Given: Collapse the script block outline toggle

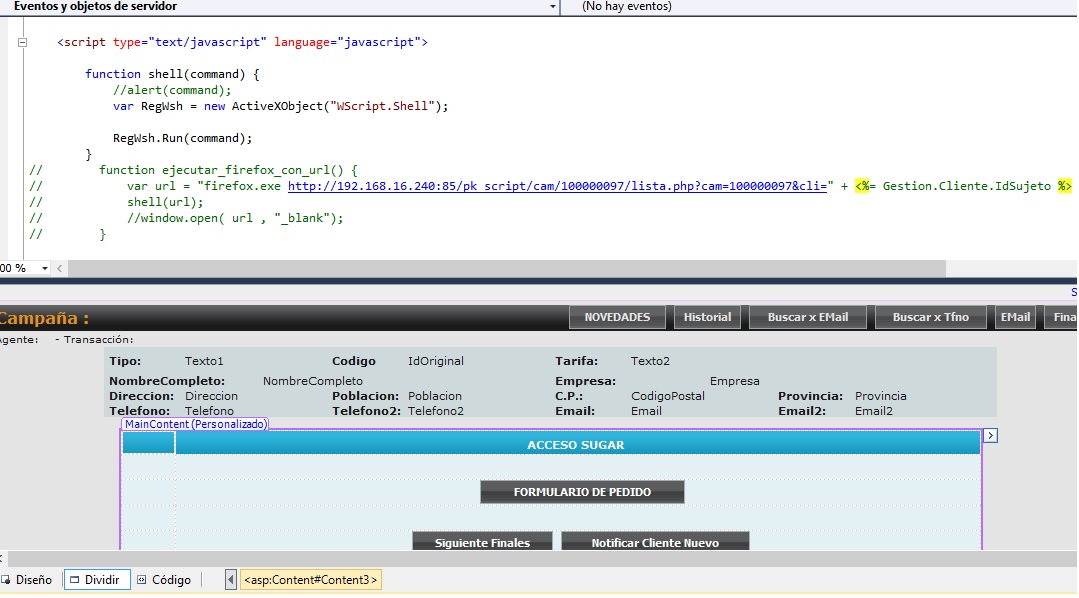Looking at the screenshot, I should click(x=22, y=42).
